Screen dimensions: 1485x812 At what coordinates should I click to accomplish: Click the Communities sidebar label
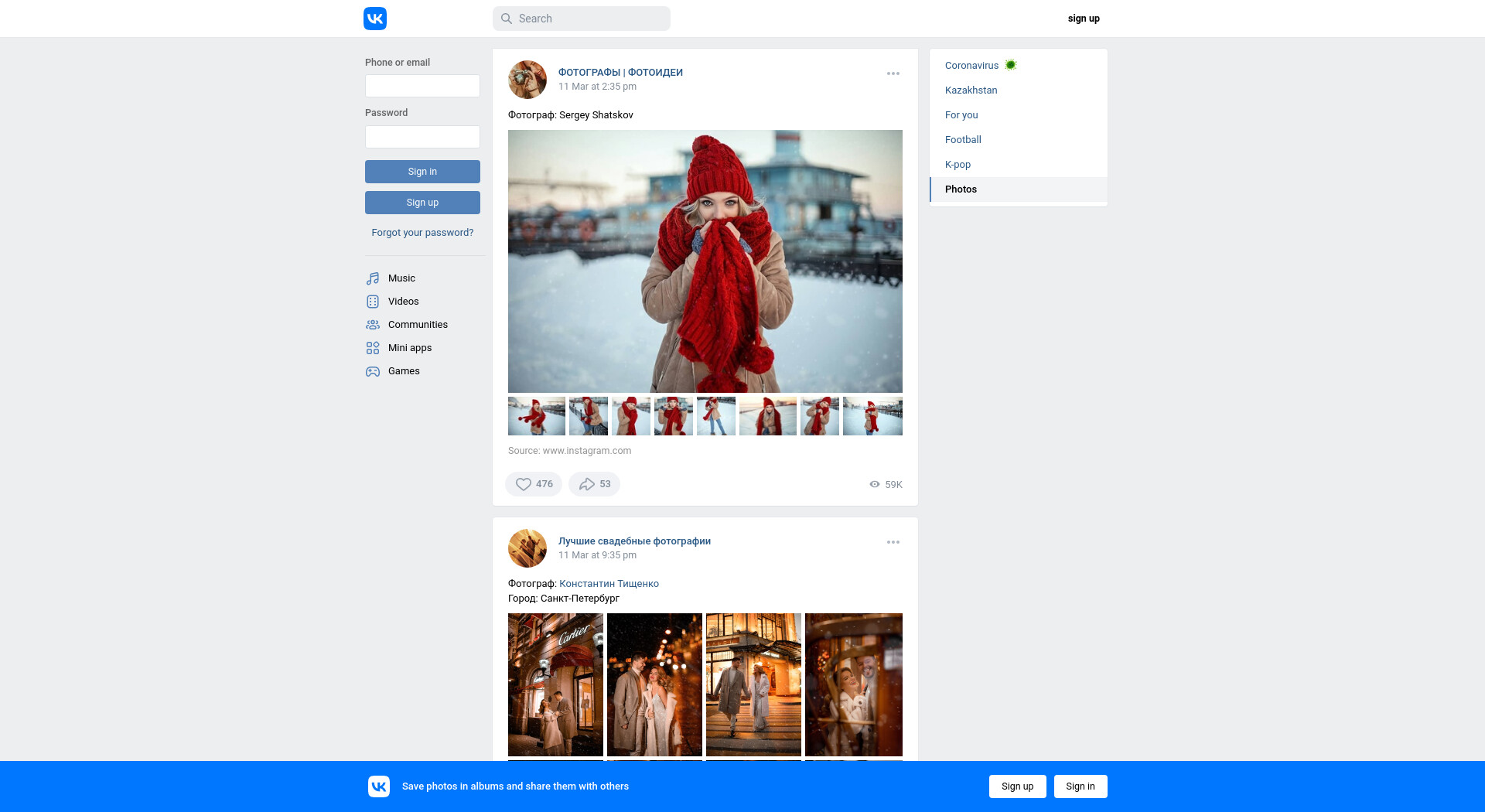coord(418,325)
